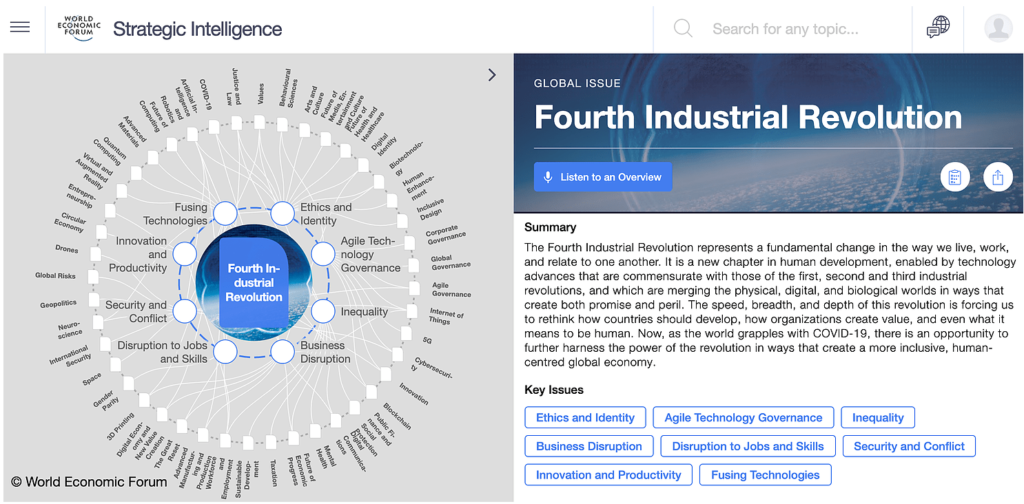Select the Ethics and Identity key issue

click(x=585, y=418)
